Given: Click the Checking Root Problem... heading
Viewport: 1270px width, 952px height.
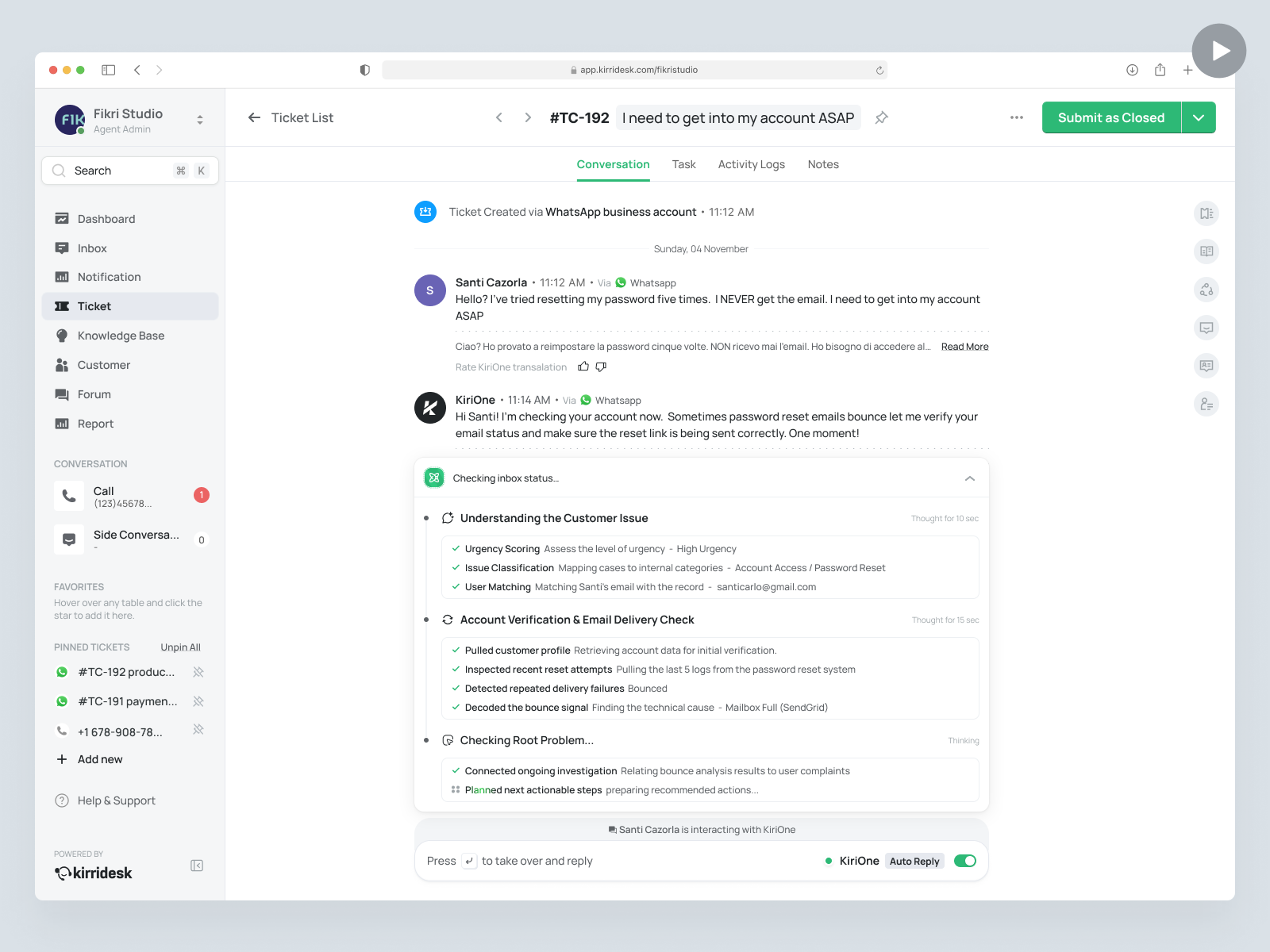Looking at the screenshot, I should click(x=527, y=740).
